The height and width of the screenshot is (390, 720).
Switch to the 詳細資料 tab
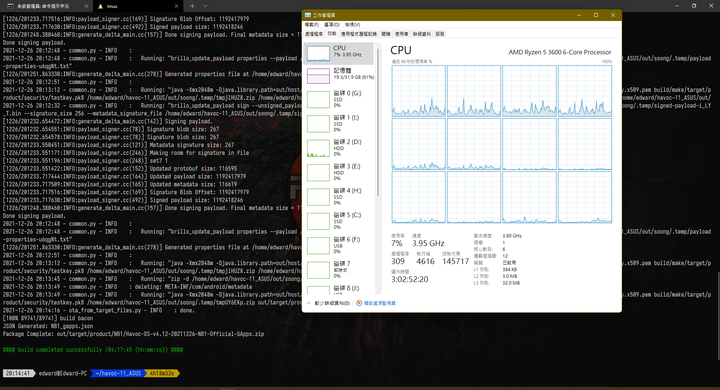[x=422, y=34]
